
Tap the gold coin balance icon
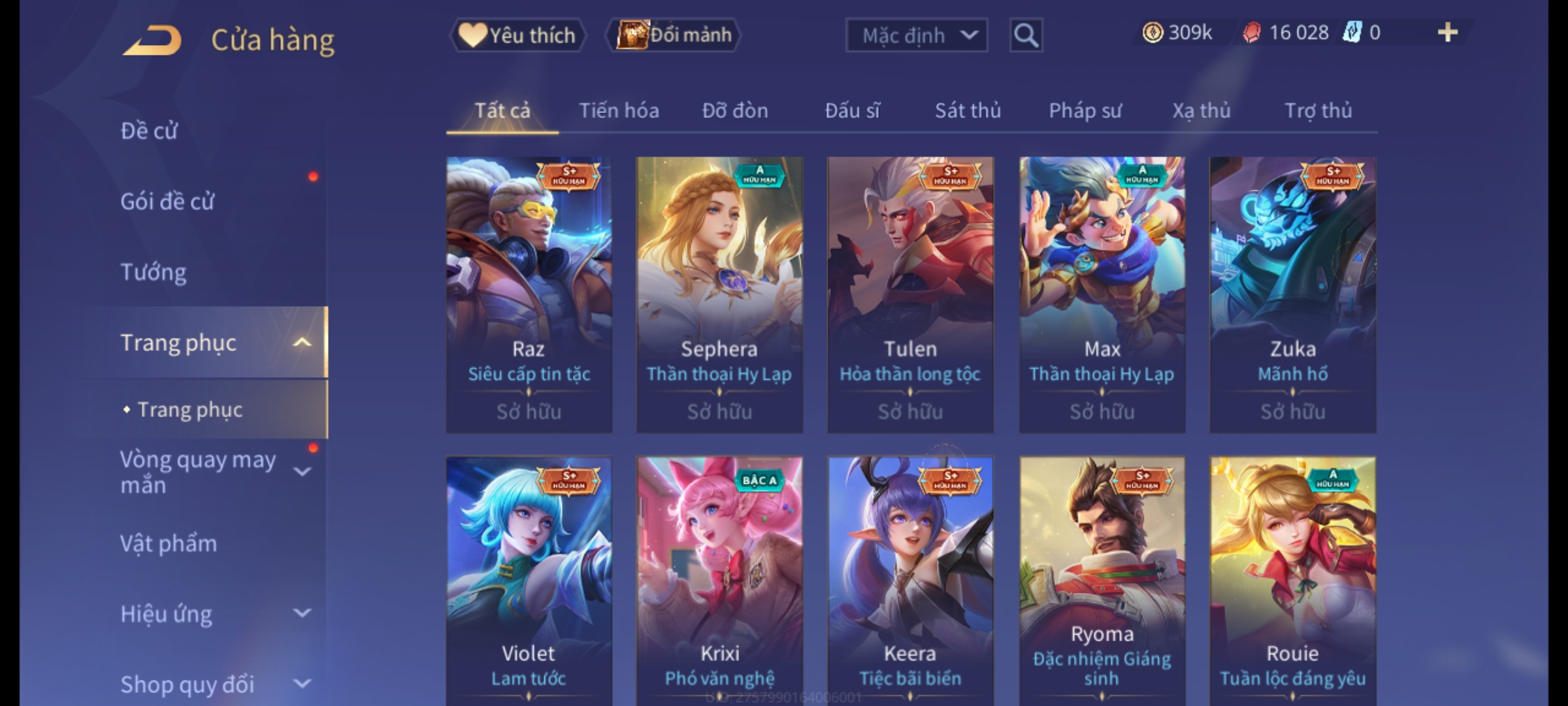click(1152, 33)
